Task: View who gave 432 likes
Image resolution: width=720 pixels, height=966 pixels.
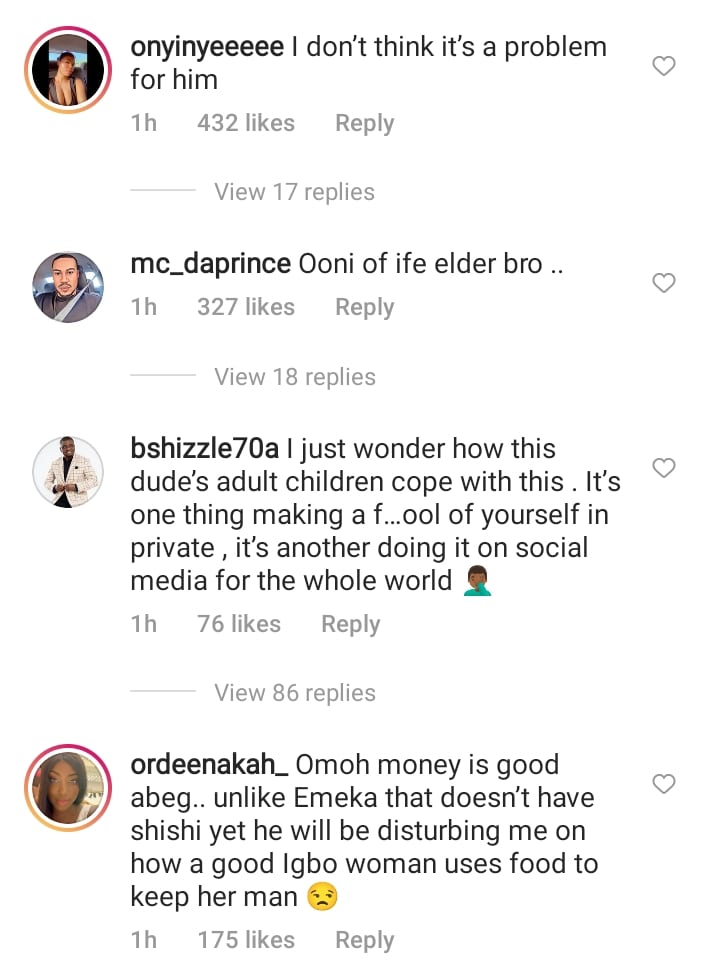Action: (246, 123)
